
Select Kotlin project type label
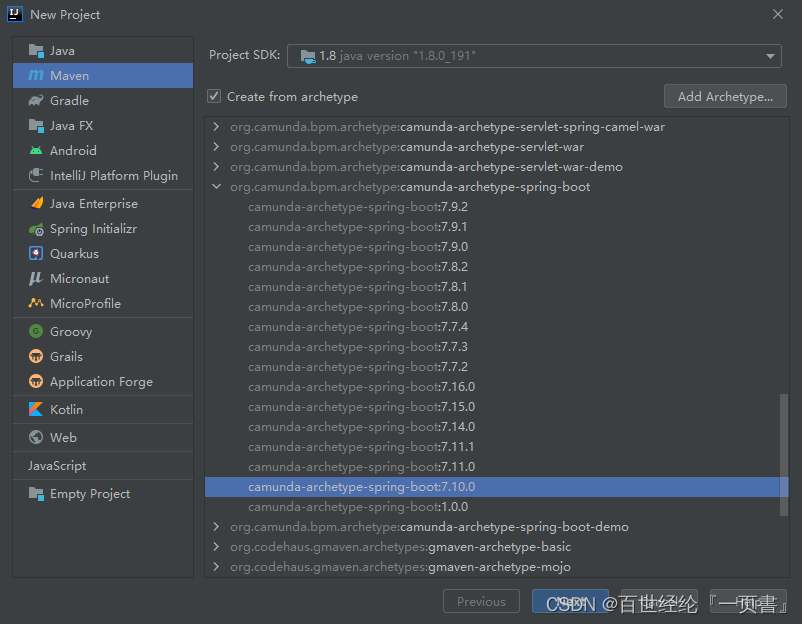[x=66, y=409]
